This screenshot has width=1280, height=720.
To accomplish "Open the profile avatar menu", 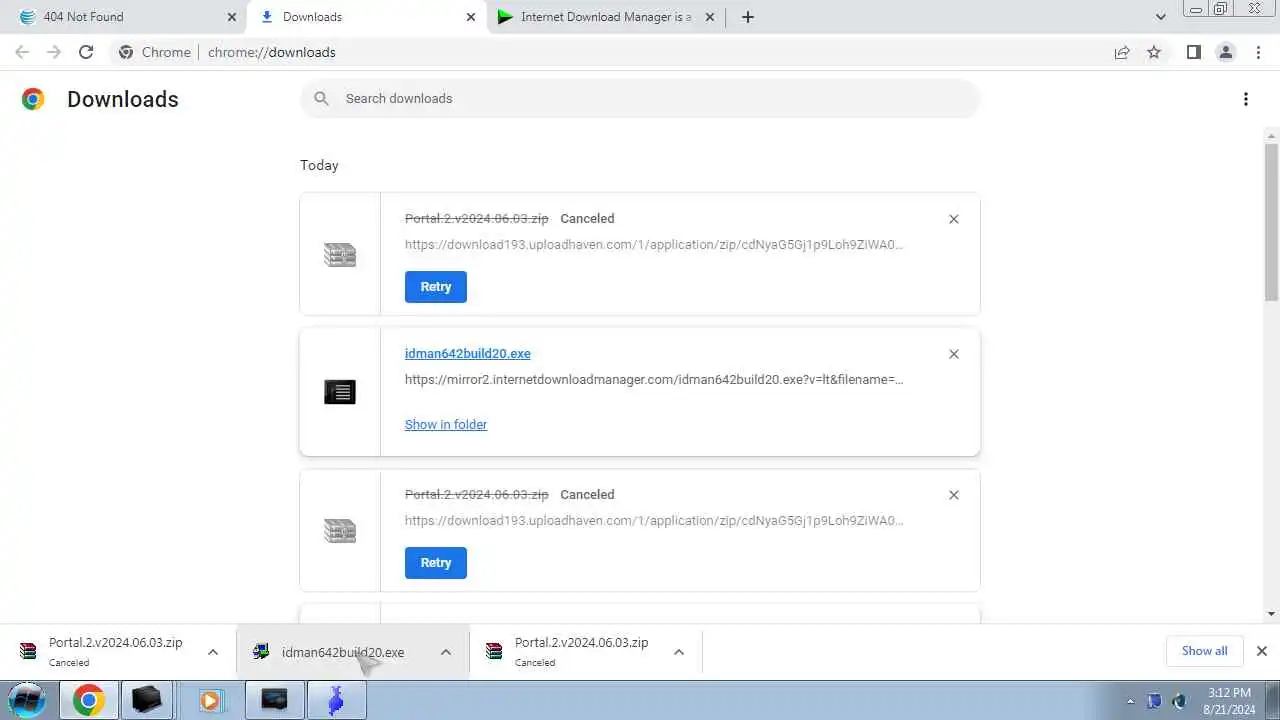I will click(1226, 52).
